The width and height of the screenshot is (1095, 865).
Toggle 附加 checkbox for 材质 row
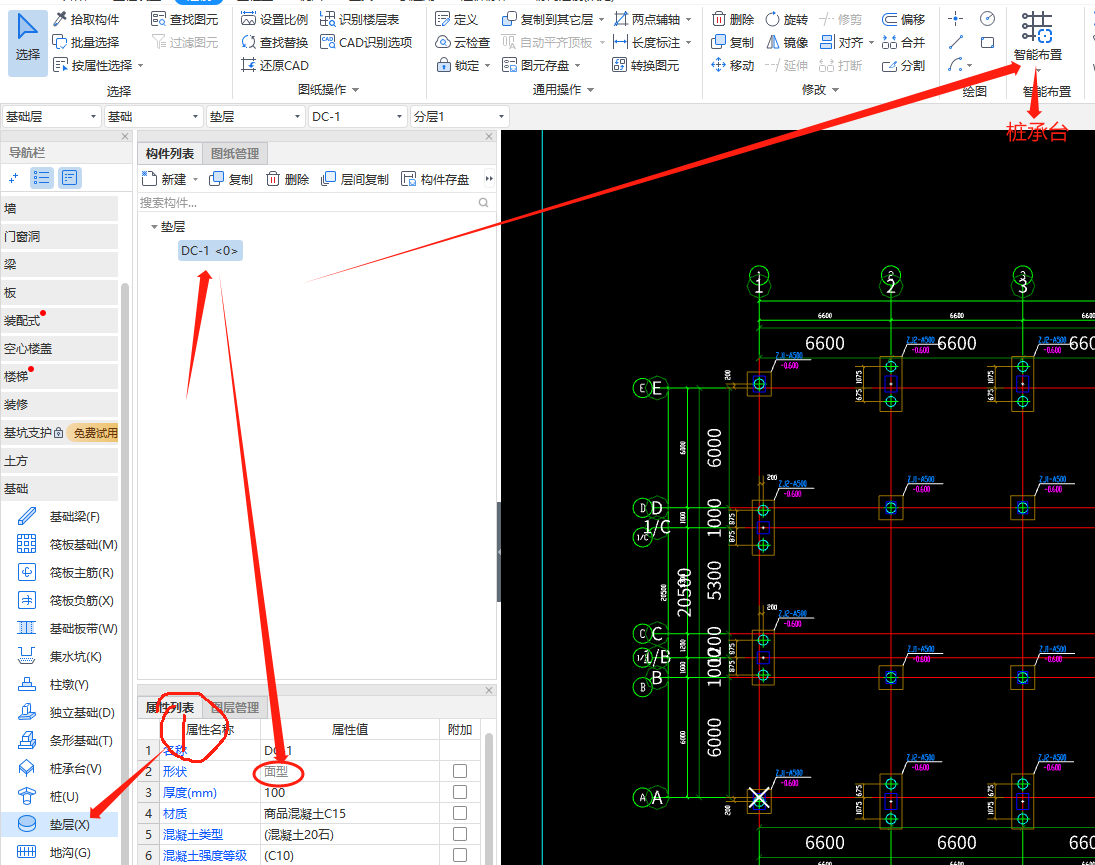[460, 813]
